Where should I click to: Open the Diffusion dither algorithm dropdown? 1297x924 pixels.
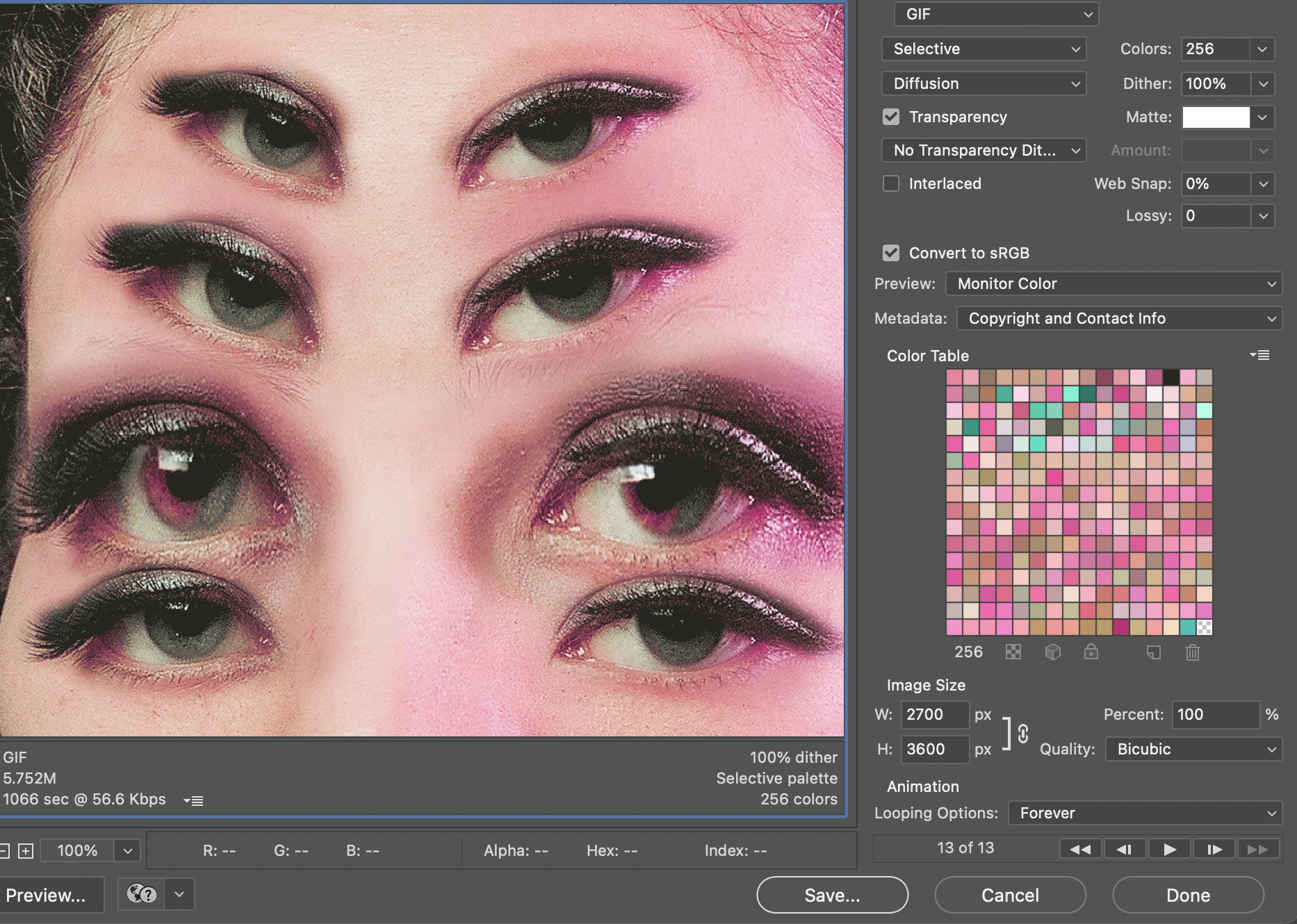click(x=984, y=83)
